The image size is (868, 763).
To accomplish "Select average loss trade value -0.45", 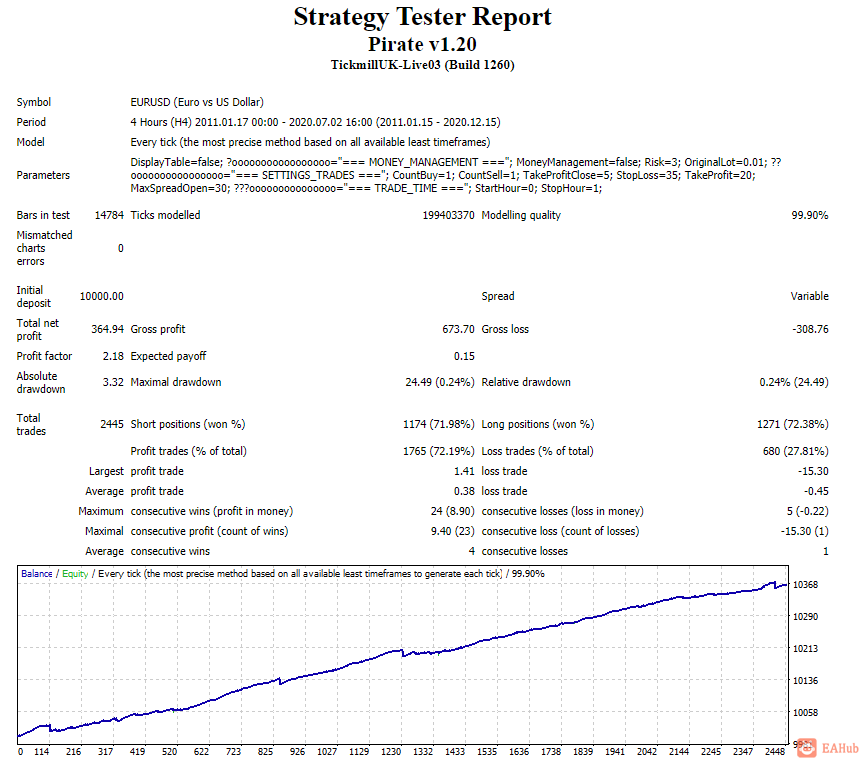I will [x=816, y=491].
